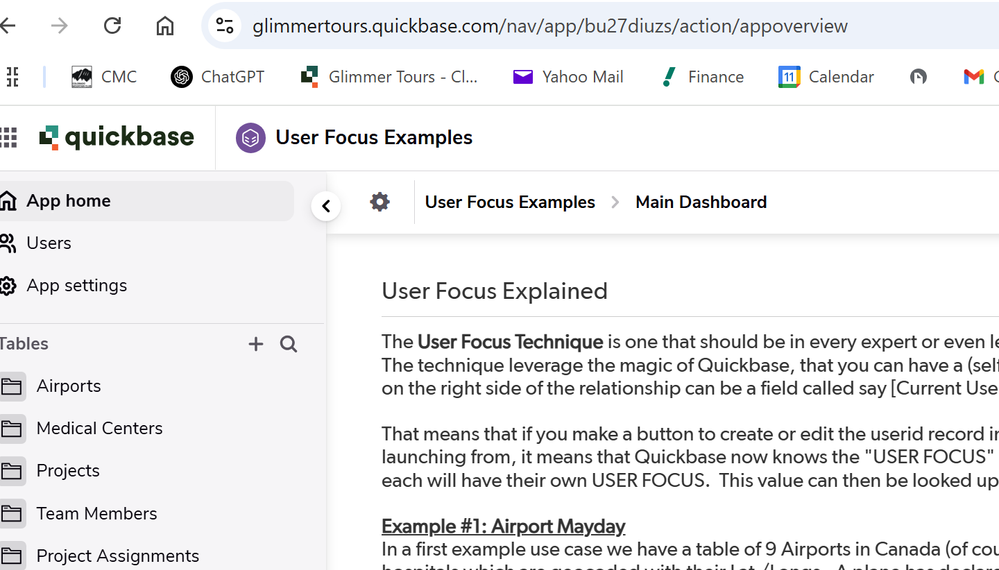Open the Glimmer Tours bookmark

389,77
